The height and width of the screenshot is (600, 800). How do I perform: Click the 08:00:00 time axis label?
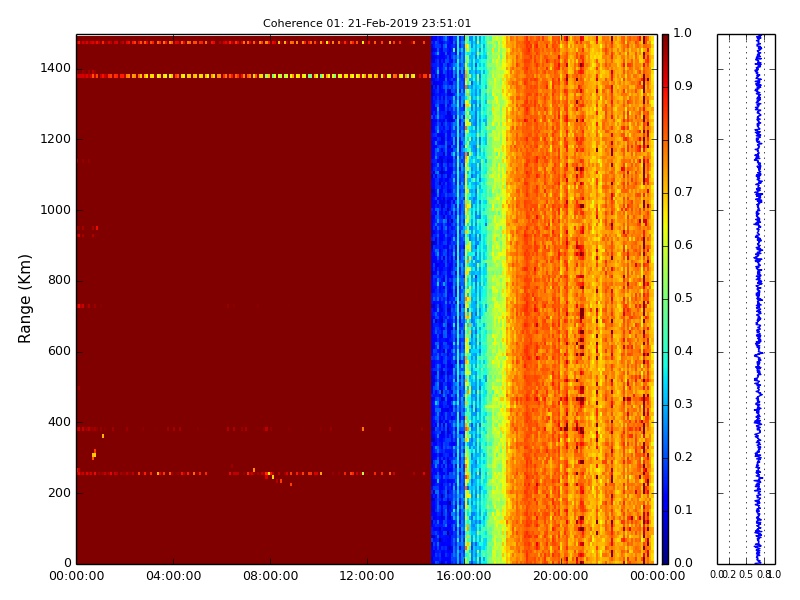click(x=270, y=577)
